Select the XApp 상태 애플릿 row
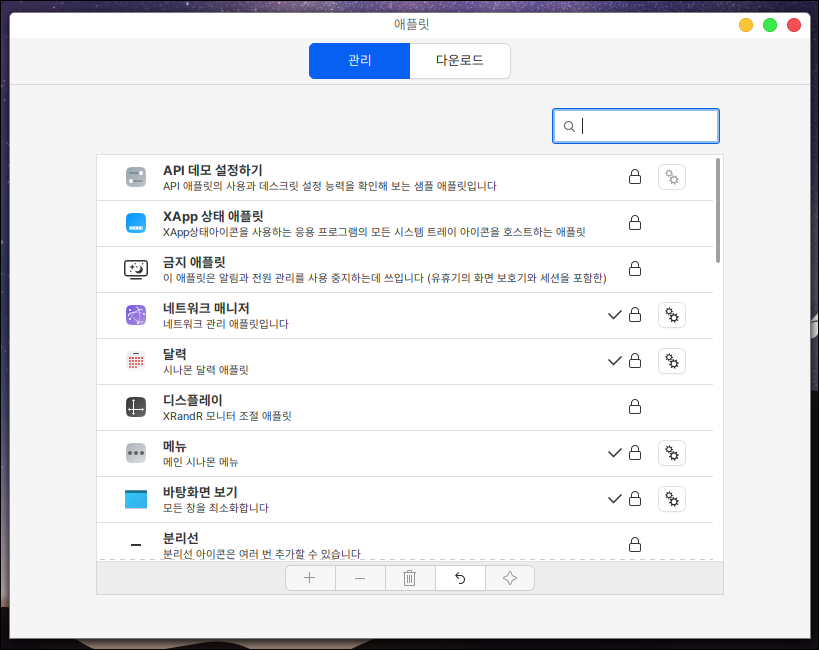The image size is (819, 650). (x=380, y=223)
